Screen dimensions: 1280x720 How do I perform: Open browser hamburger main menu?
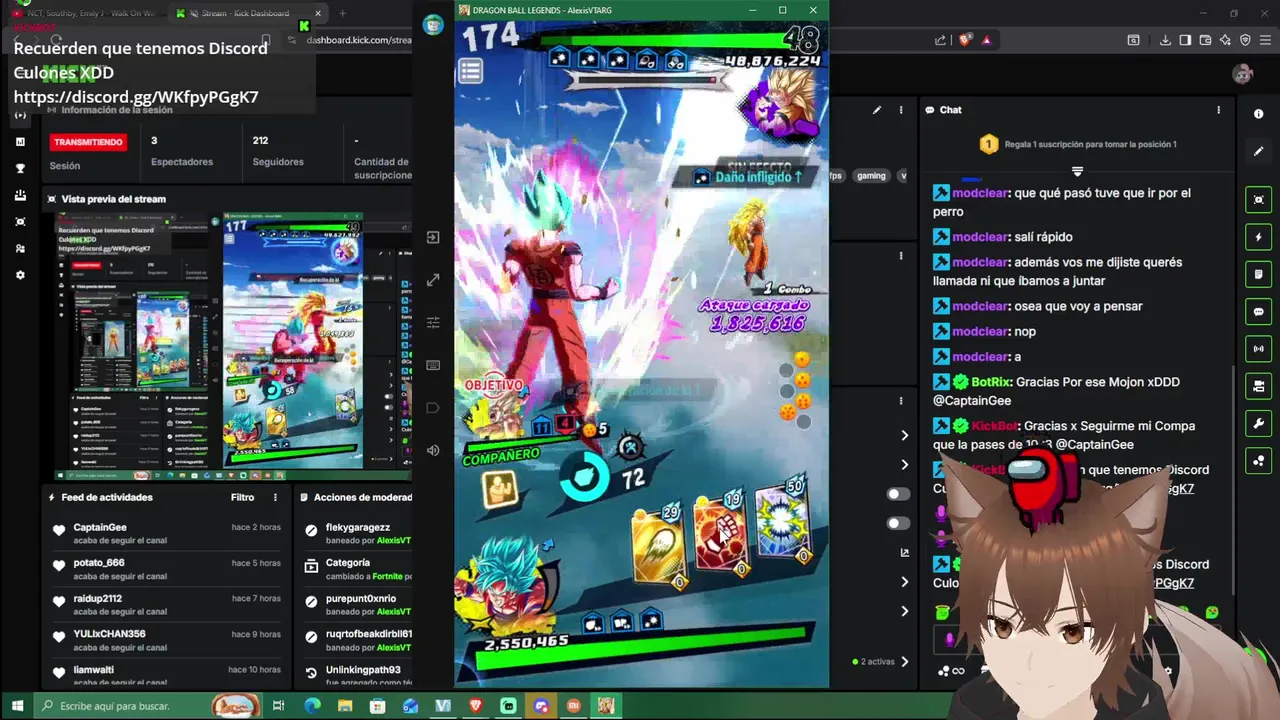point(1264,40)
